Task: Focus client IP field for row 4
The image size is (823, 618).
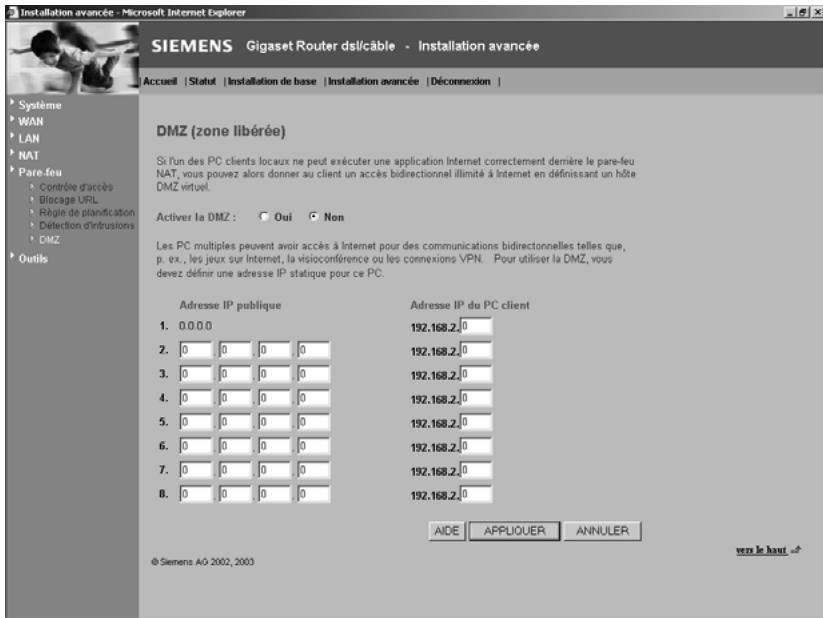Action: [476, 399]
